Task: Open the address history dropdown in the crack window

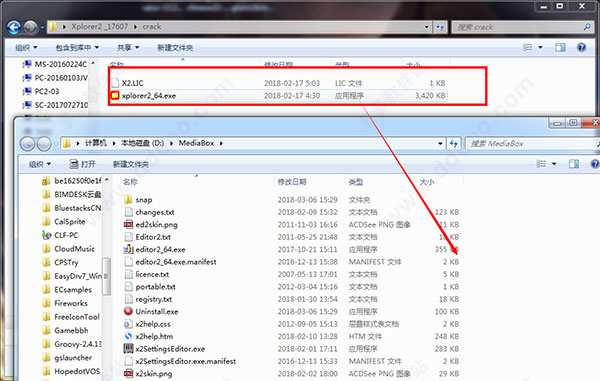Action: coord(427,27)
